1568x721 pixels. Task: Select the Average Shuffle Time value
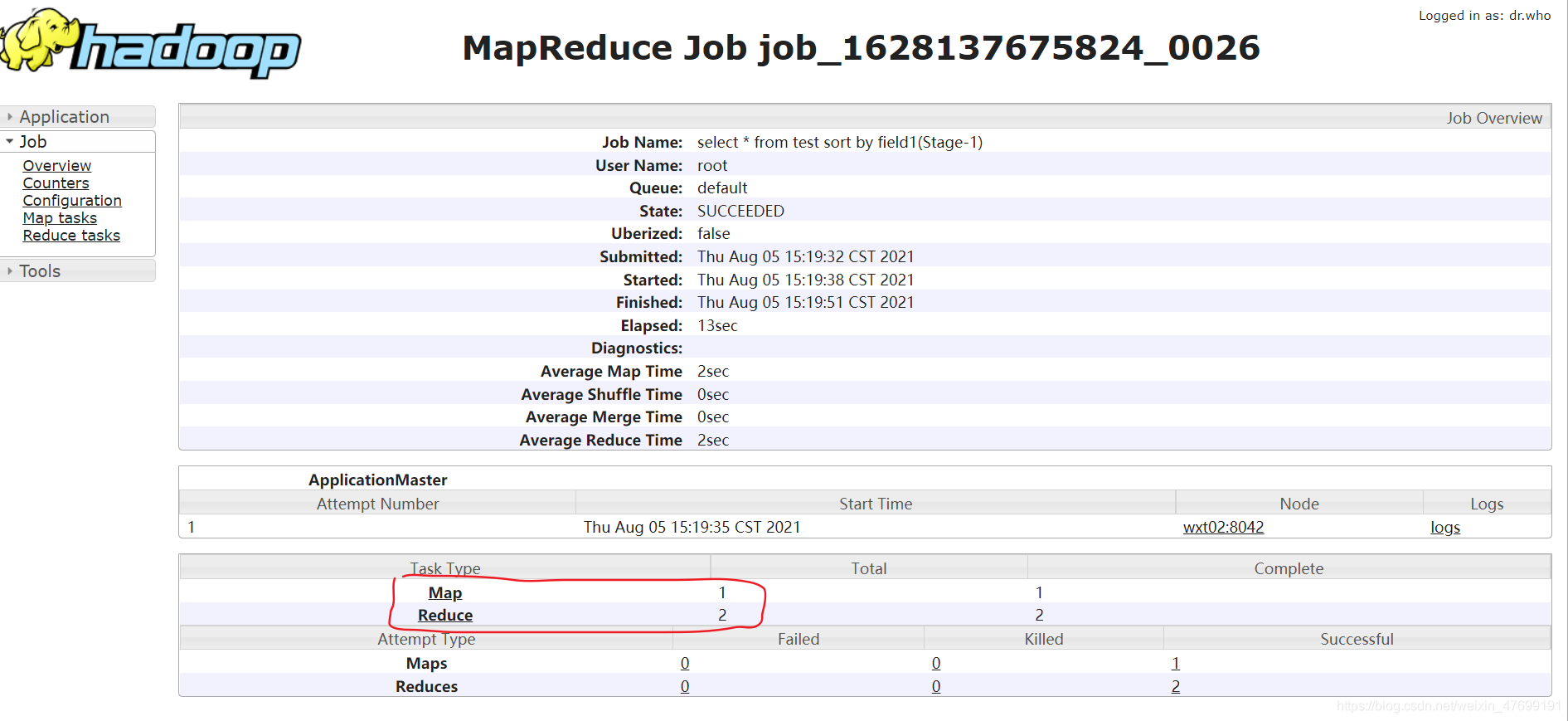[713, 395]
